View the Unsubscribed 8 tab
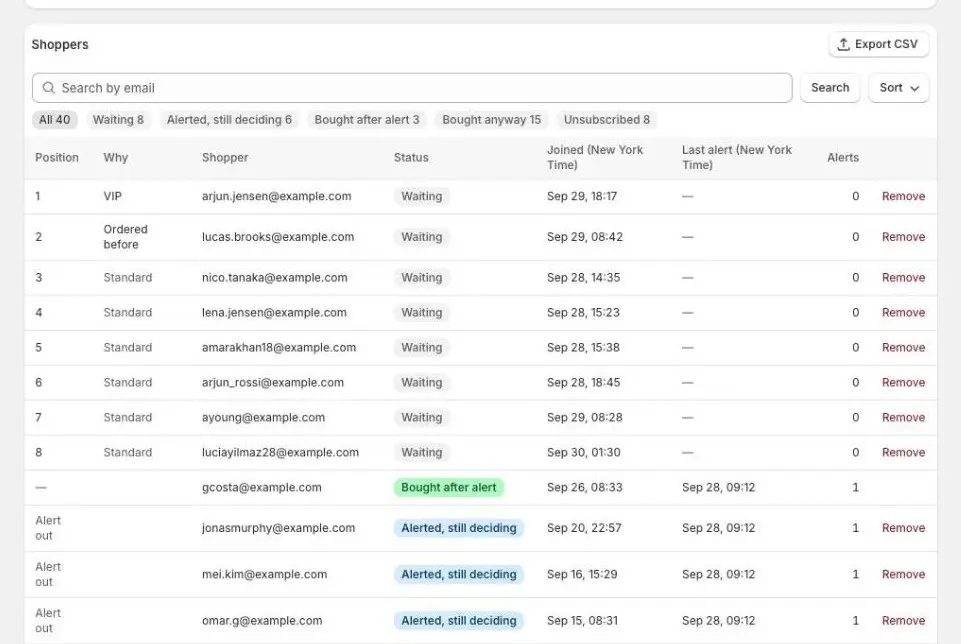The height and width of the screenshot is (644, 961). [607, 119]
